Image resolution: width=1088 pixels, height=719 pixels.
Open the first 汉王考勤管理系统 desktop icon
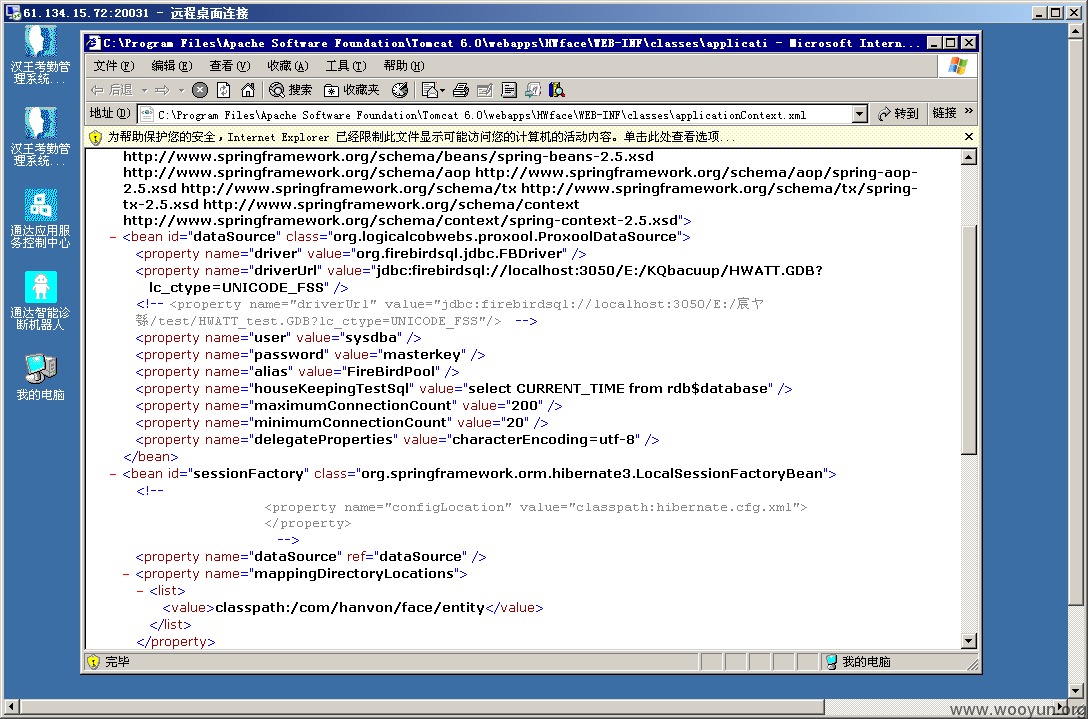[41, 54]
